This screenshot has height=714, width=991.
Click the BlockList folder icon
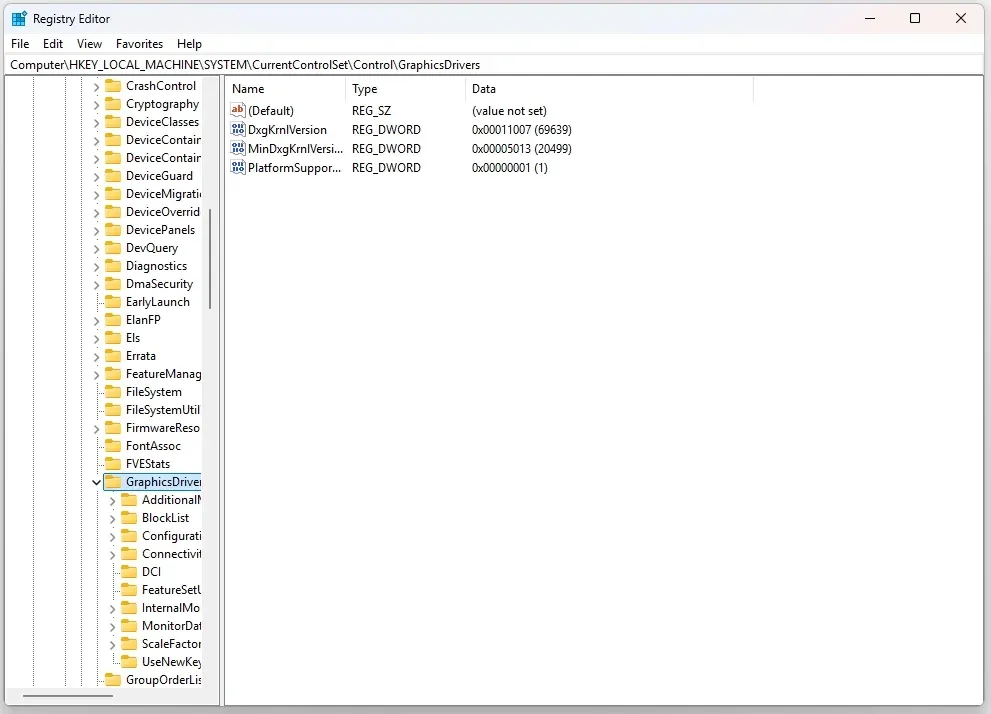pos(129,517)
